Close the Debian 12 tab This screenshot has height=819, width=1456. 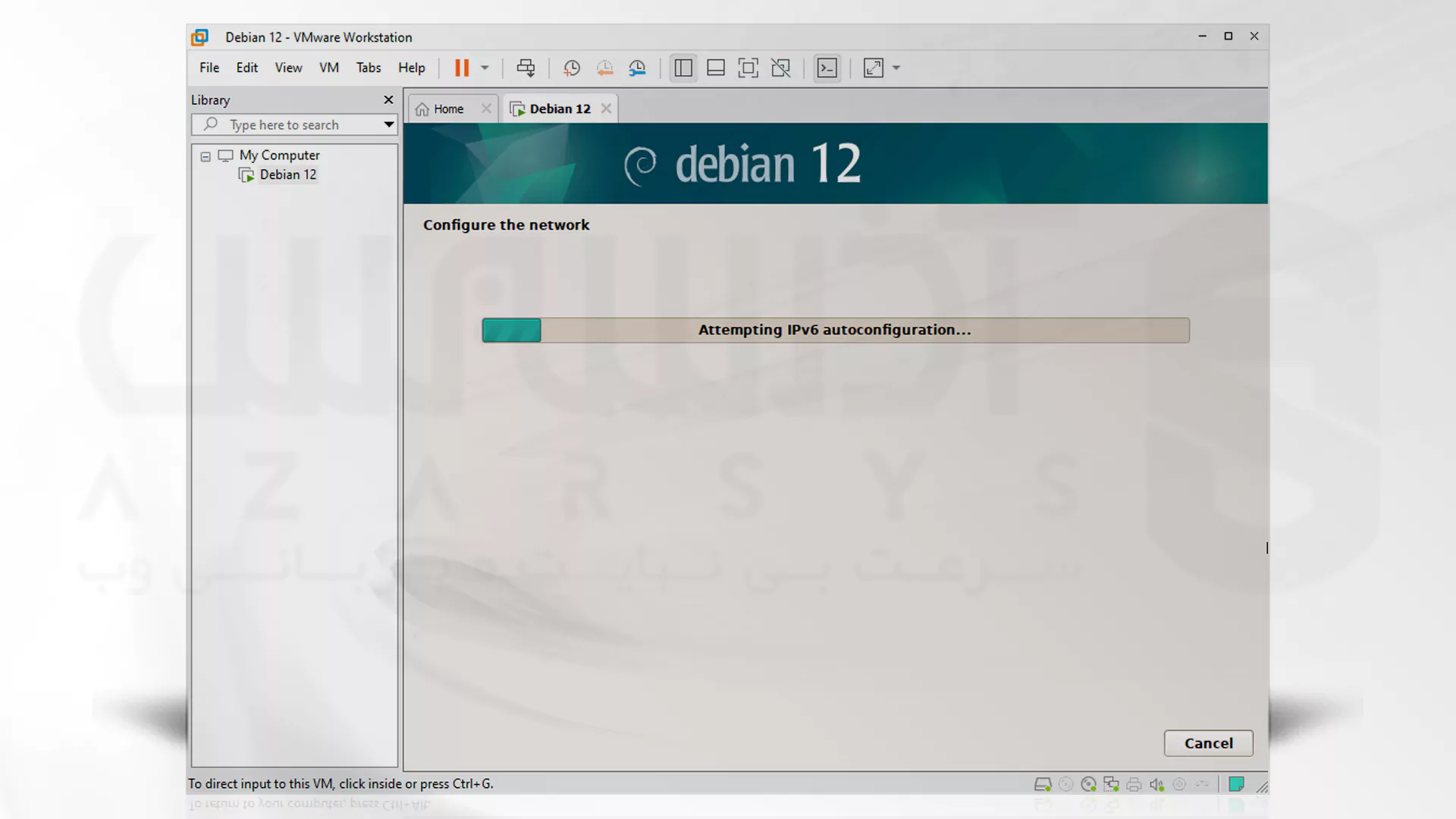(606, 108)
